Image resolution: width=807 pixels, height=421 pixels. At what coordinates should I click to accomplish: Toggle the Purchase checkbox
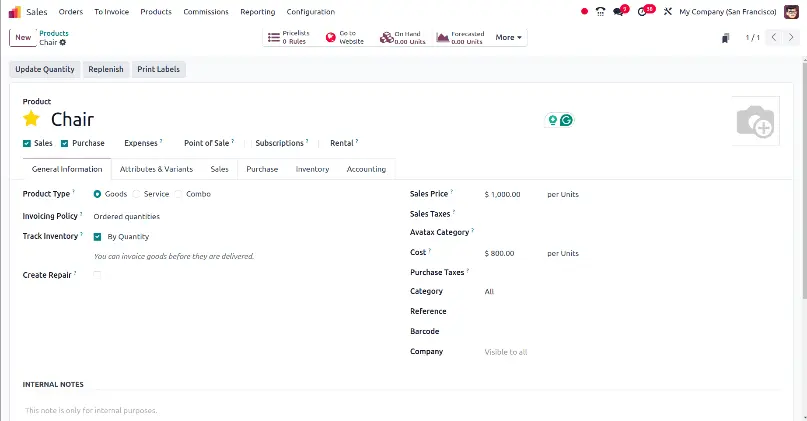click(64, 144)
